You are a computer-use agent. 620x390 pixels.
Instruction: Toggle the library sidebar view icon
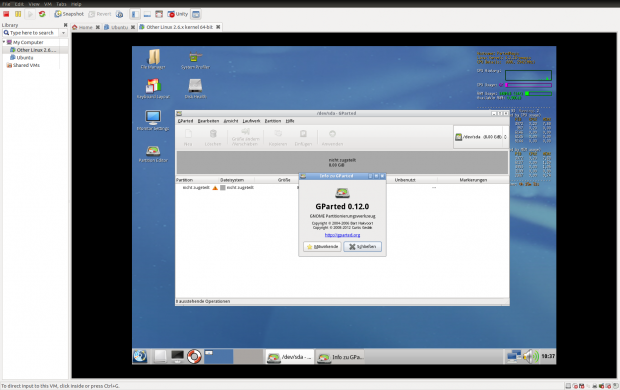click(135, 14)
